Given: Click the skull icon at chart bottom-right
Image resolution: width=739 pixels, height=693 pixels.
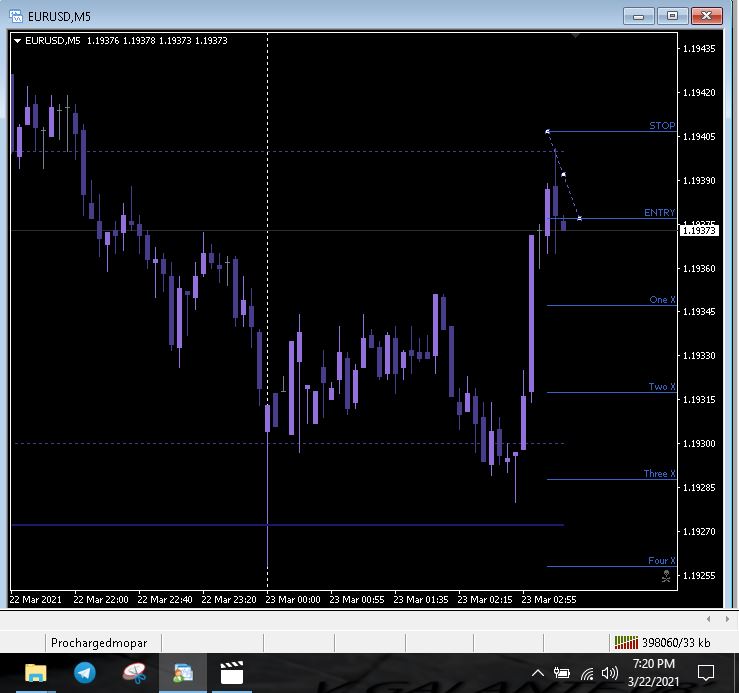Looking at the screenshot, I should click(666, 576).
